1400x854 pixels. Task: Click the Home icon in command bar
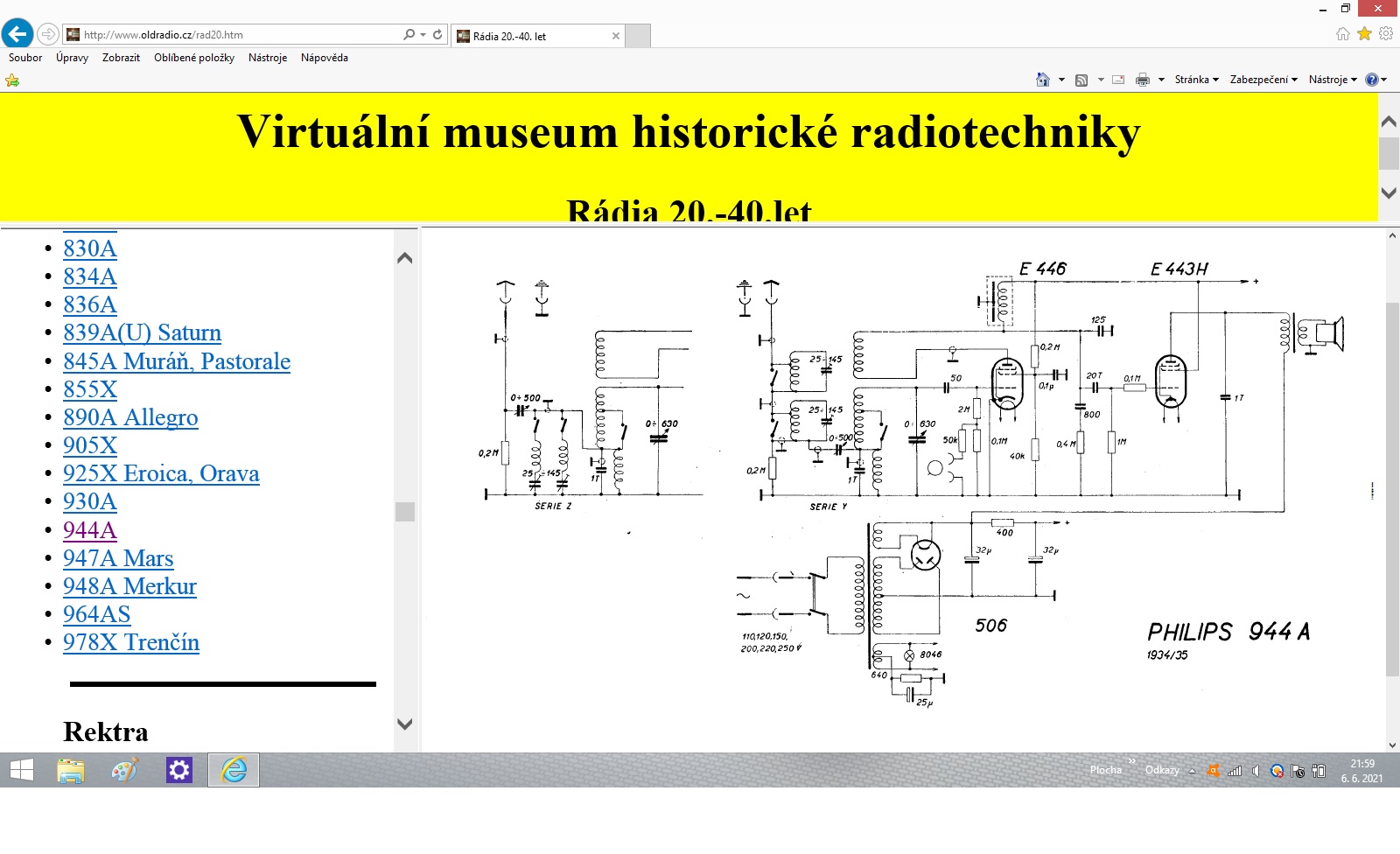(1042, 80)
